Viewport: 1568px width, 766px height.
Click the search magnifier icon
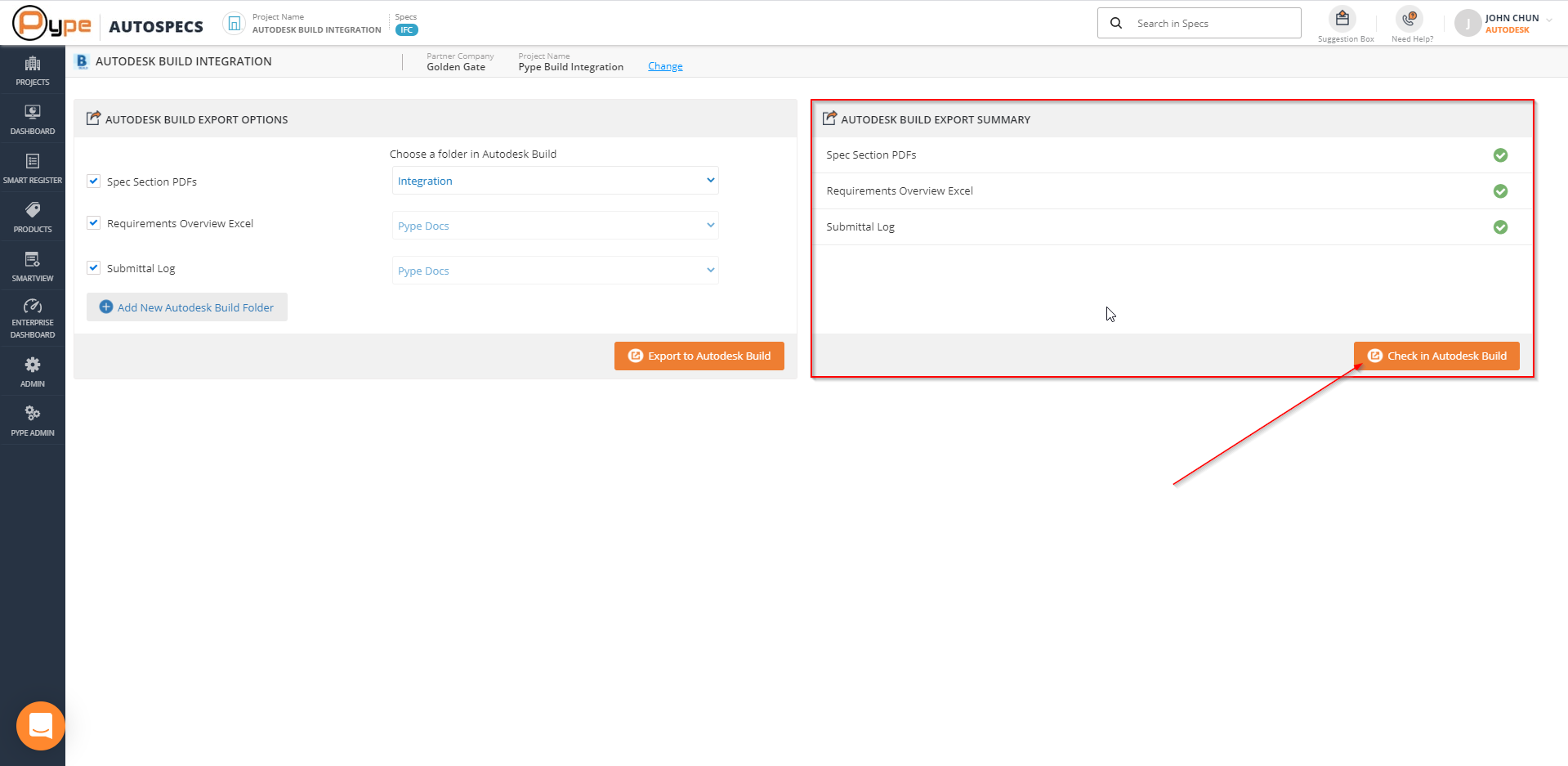(1116, 23)
